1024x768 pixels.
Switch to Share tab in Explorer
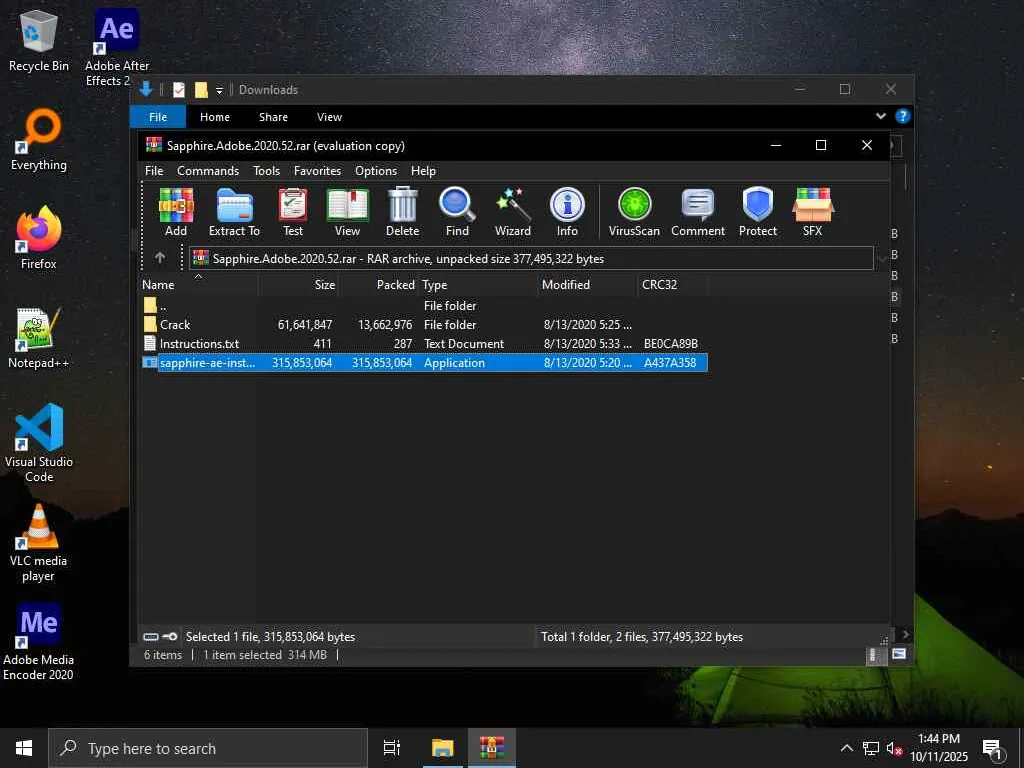point(273,117)
